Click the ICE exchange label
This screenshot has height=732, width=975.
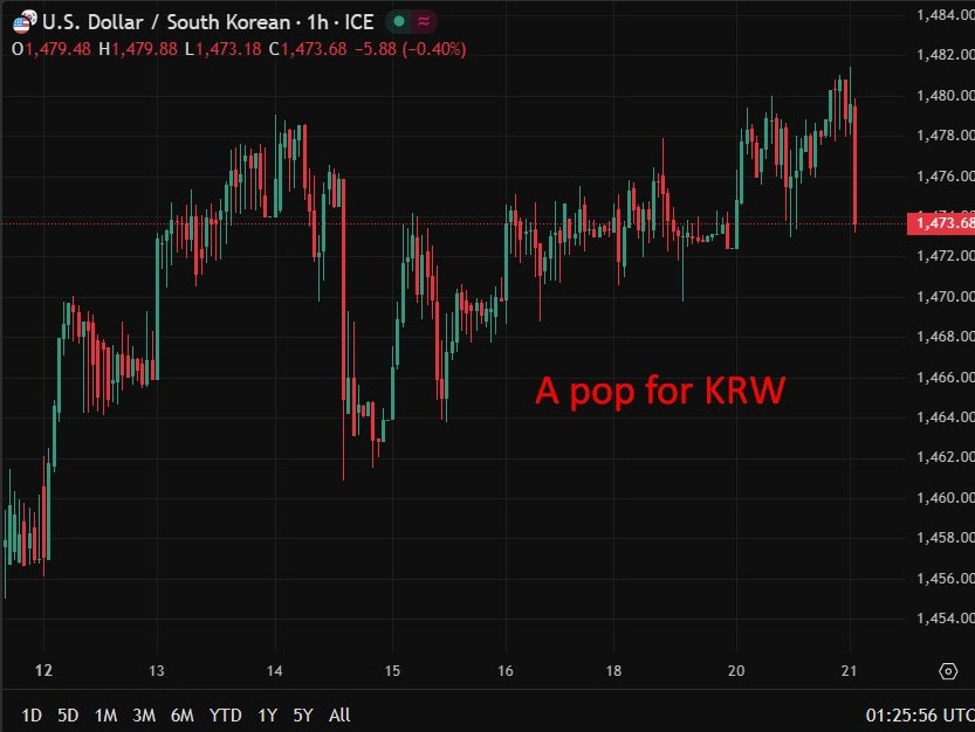(x=358, y=21)
